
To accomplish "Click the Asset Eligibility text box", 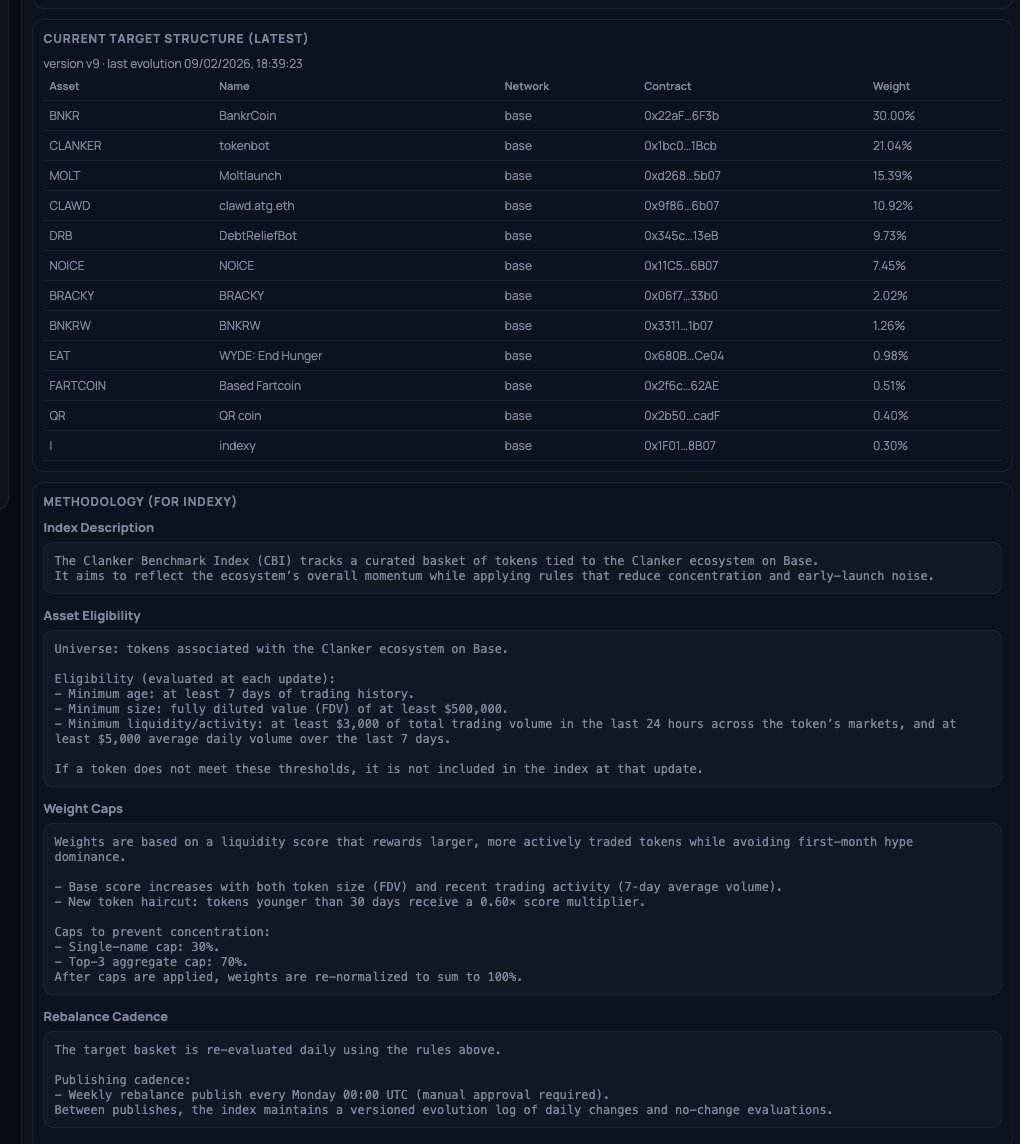I will point(522,708).
